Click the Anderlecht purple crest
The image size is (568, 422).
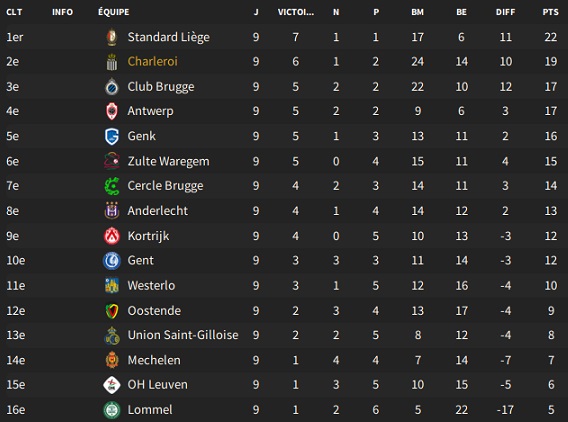(x=112, y=211)
